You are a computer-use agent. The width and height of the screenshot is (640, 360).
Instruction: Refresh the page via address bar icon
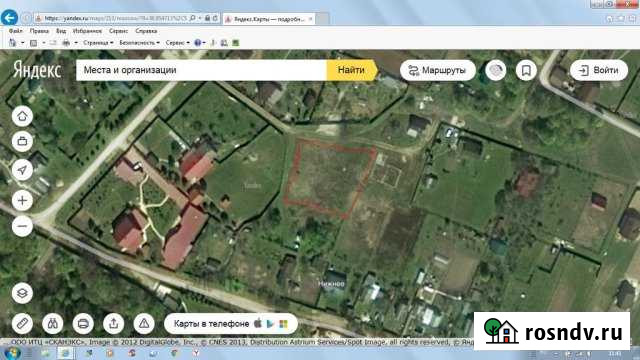[x=215, y=18]
